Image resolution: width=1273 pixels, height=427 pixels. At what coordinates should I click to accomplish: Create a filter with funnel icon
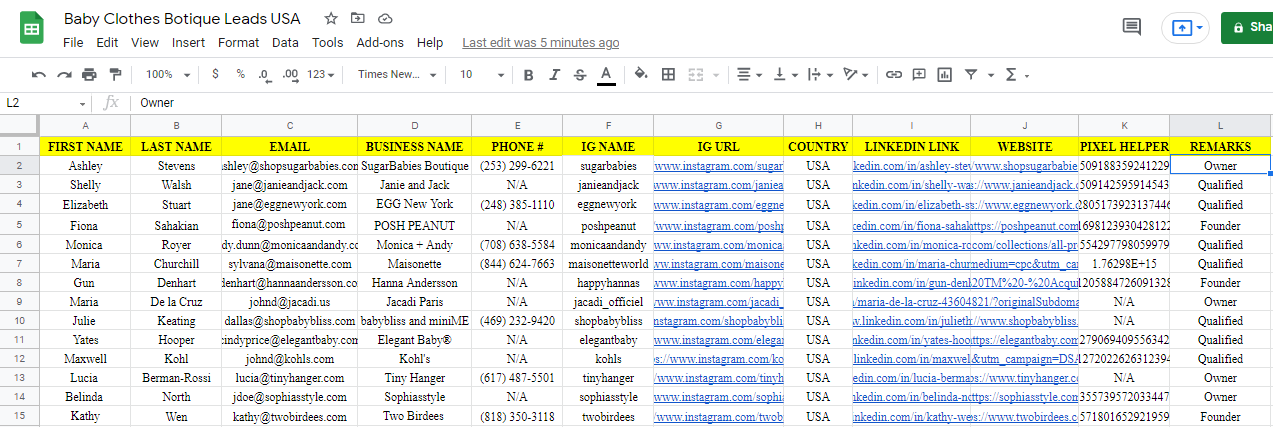click(x=970, y=74)
